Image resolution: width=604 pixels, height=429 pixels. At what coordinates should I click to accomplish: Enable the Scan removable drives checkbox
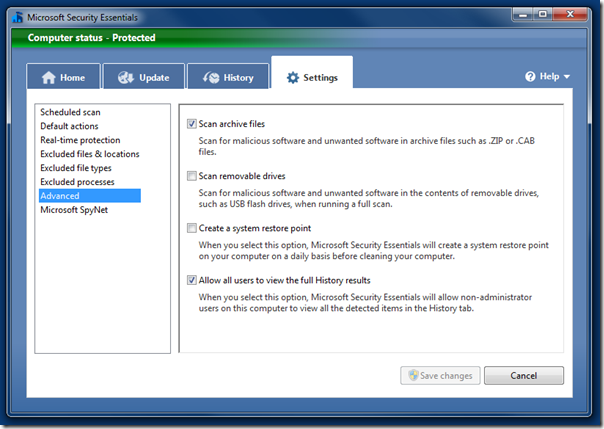[191, 176]
